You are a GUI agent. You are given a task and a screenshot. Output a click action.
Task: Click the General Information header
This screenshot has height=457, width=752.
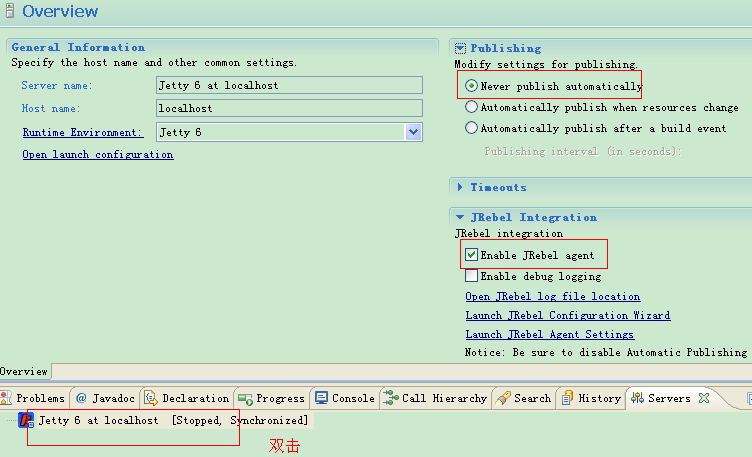tap(78, 47)
